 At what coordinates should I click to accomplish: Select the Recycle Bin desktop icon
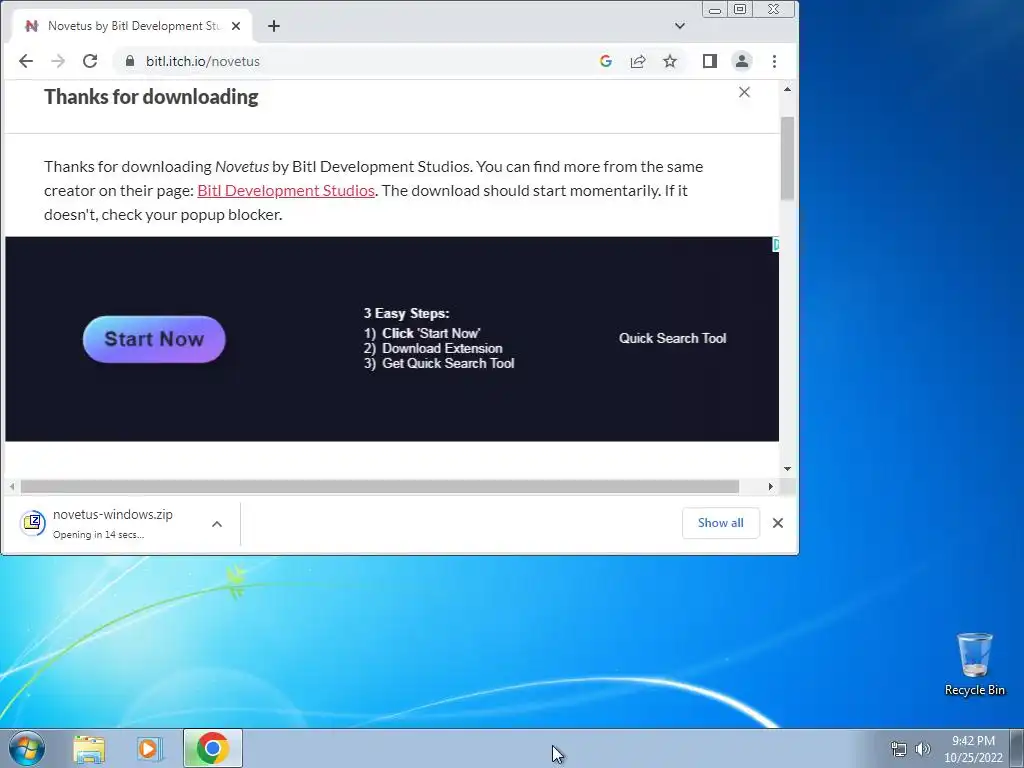pos(975,665)
